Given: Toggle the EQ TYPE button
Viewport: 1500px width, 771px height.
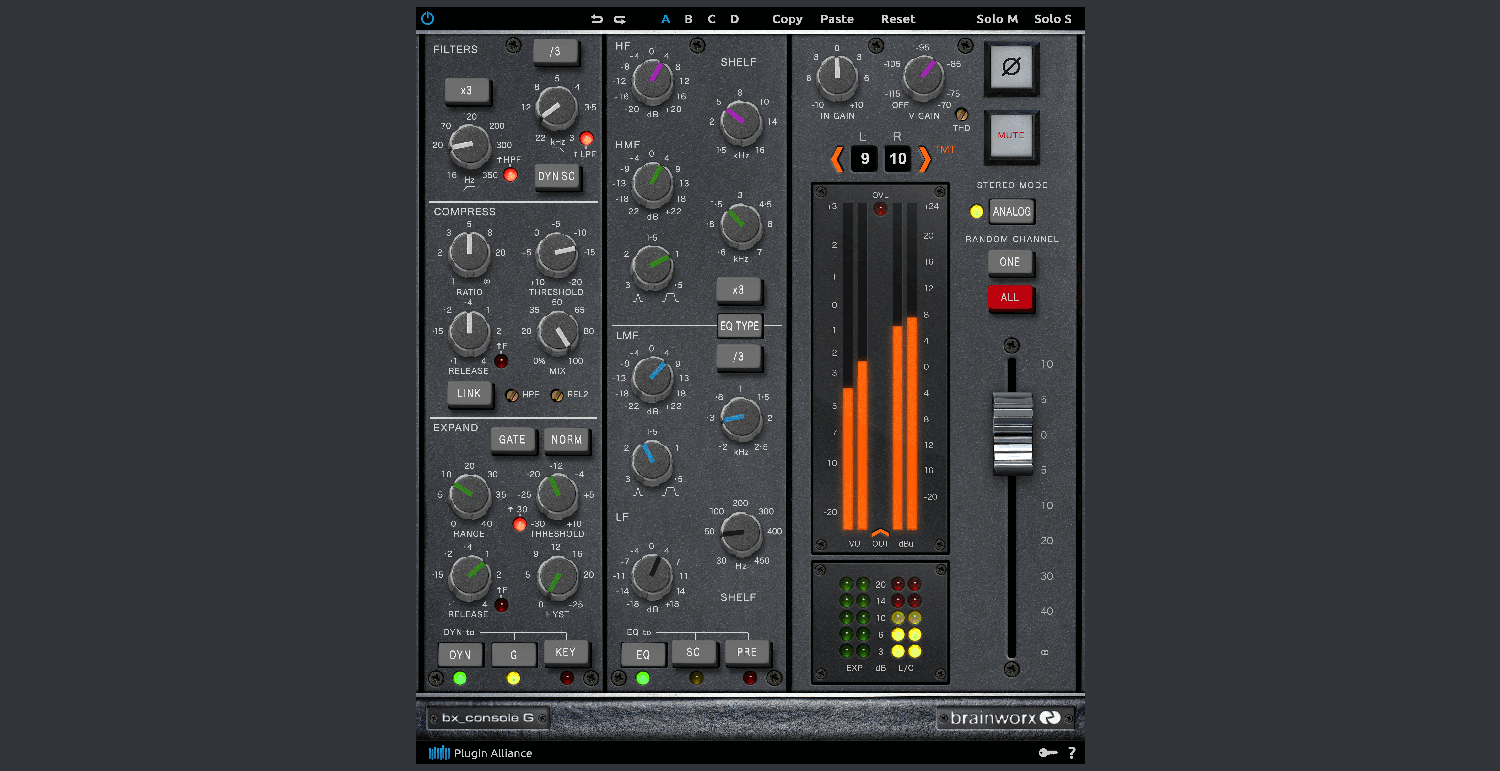Looking at the screenshot, I should 740,326.
